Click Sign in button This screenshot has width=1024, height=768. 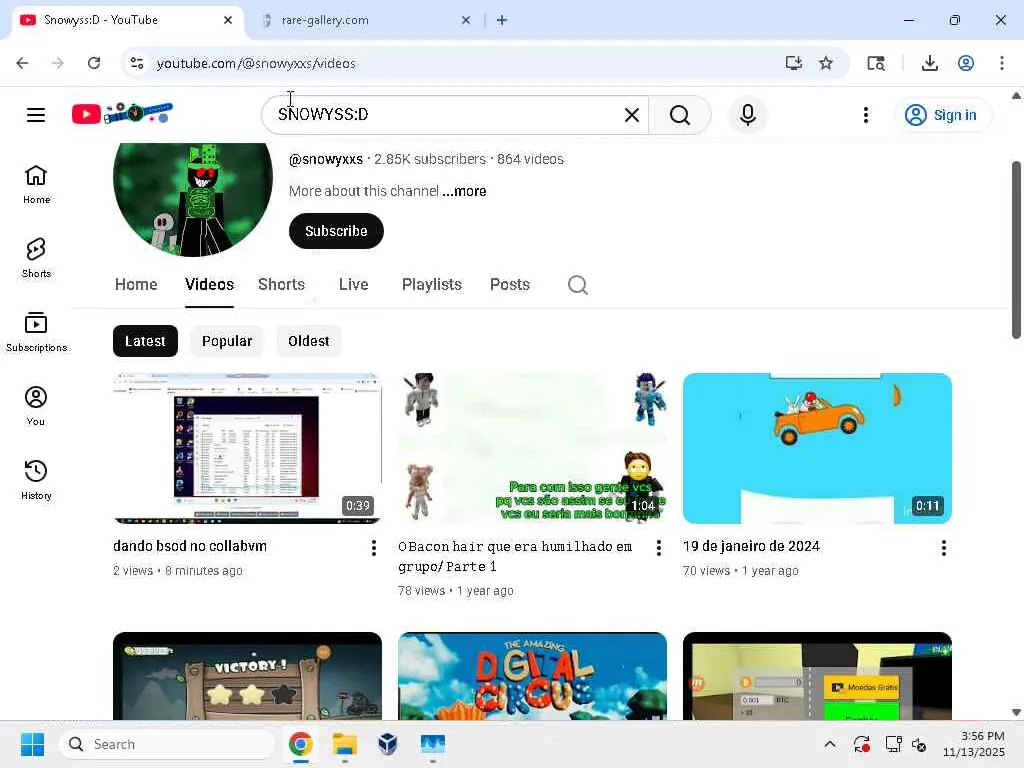point(942,115)
